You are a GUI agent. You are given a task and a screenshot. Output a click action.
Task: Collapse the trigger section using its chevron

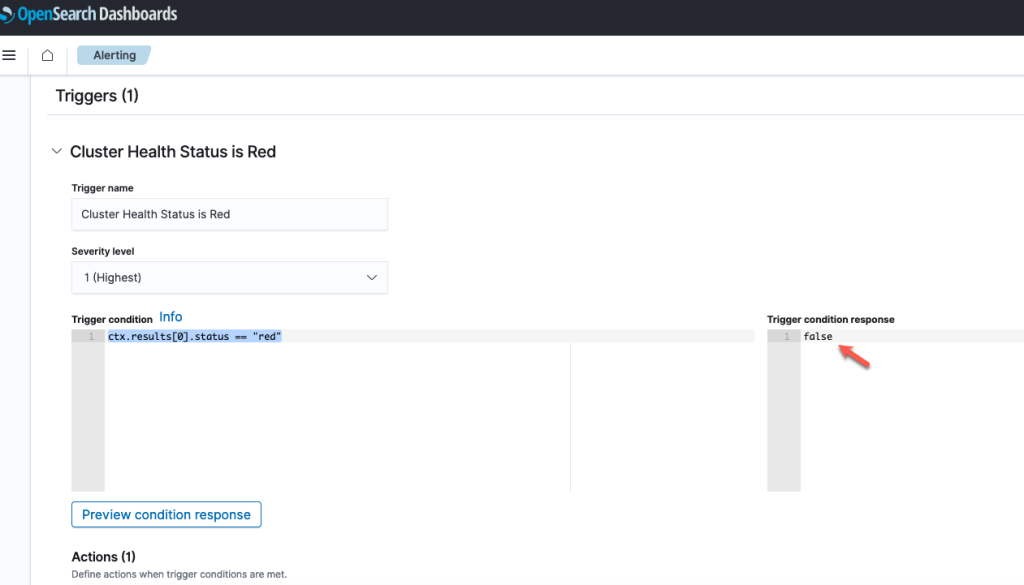pos(57,151)
